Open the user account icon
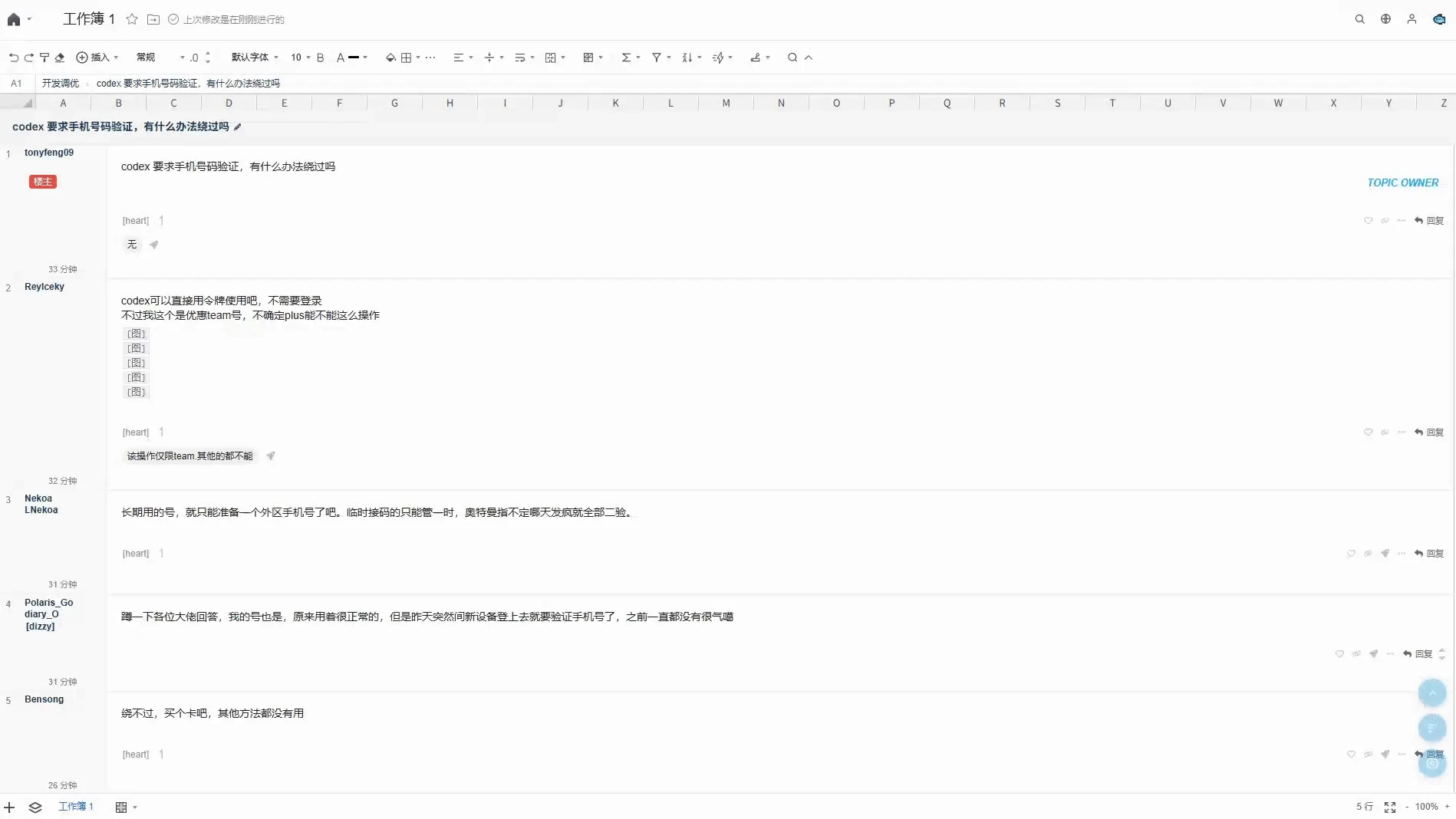Viewport: 1456px width, 819px height. (x=1412, y=19)
